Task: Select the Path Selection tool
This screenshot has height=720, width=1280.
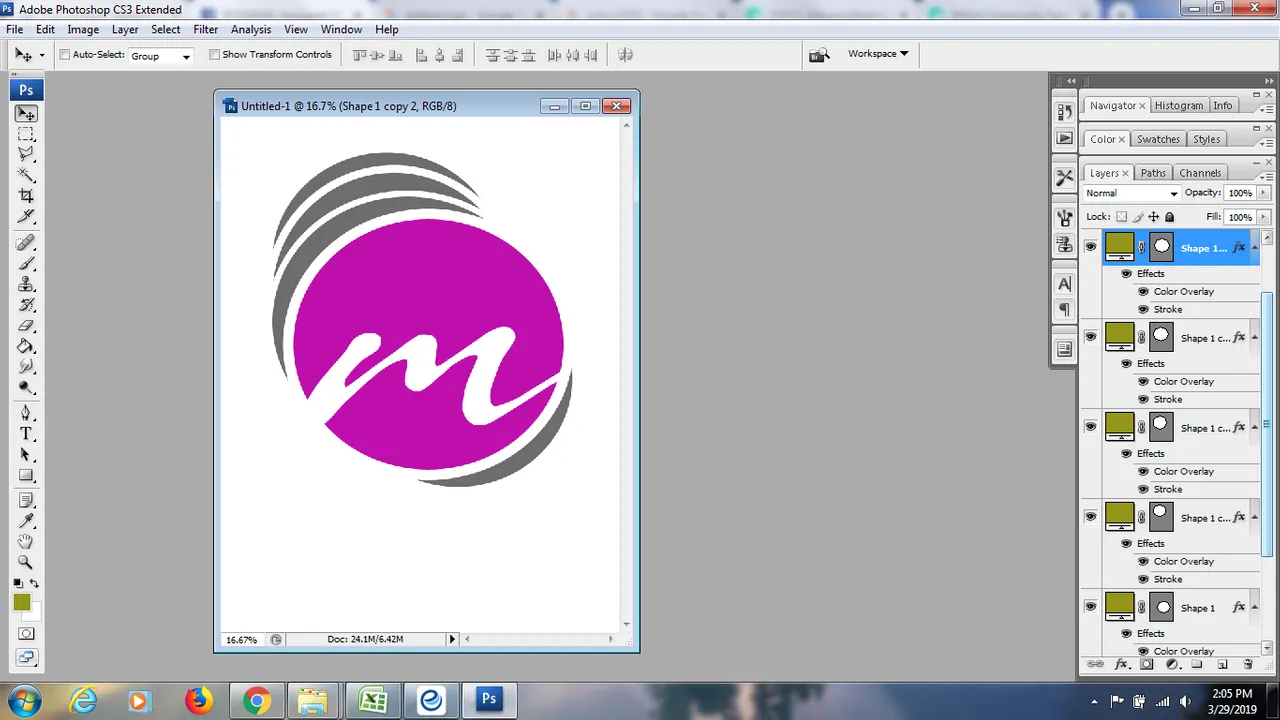Action: tap(26, 455)
